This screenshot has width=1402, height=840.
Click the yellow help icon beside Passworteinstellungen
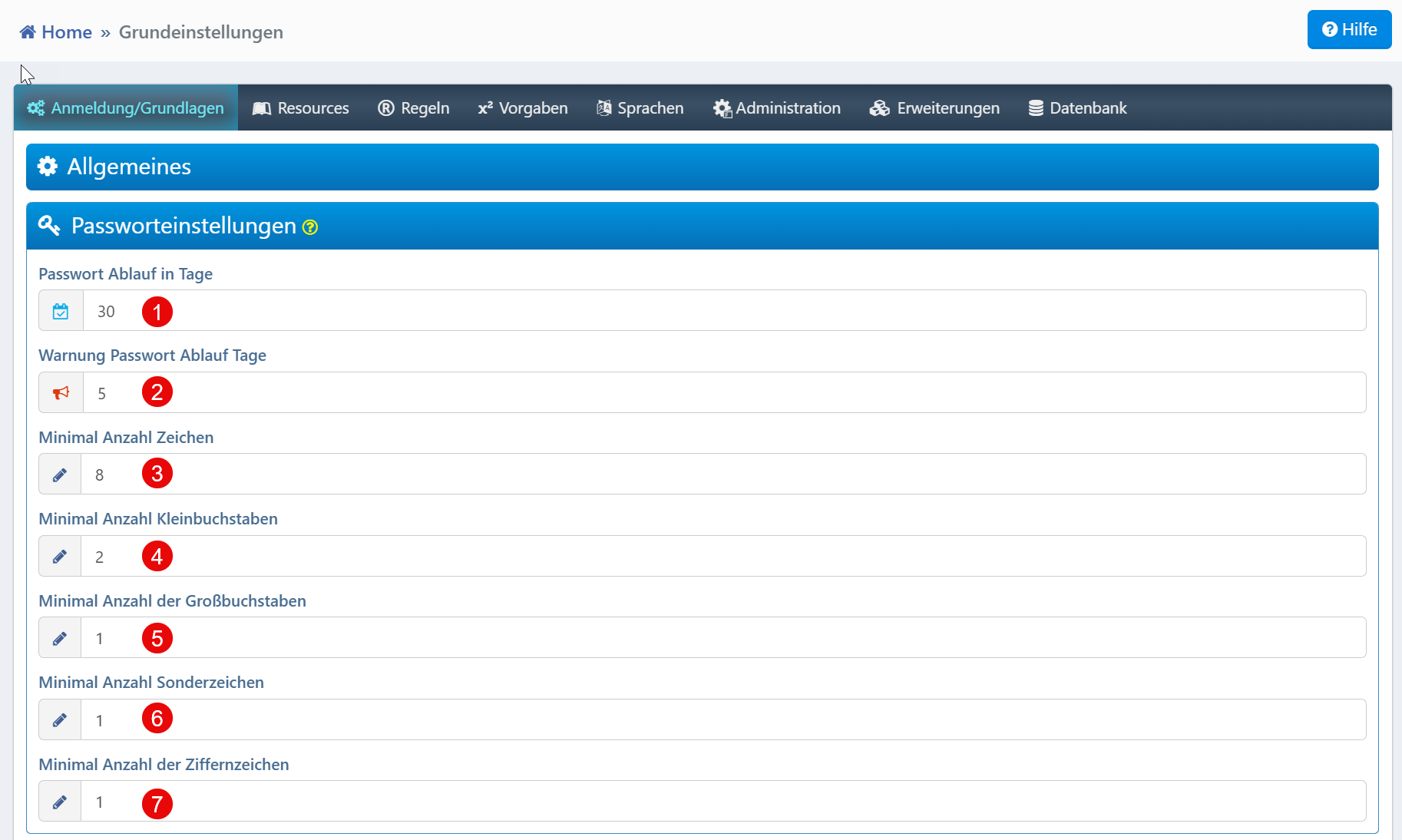coord(310,227)
